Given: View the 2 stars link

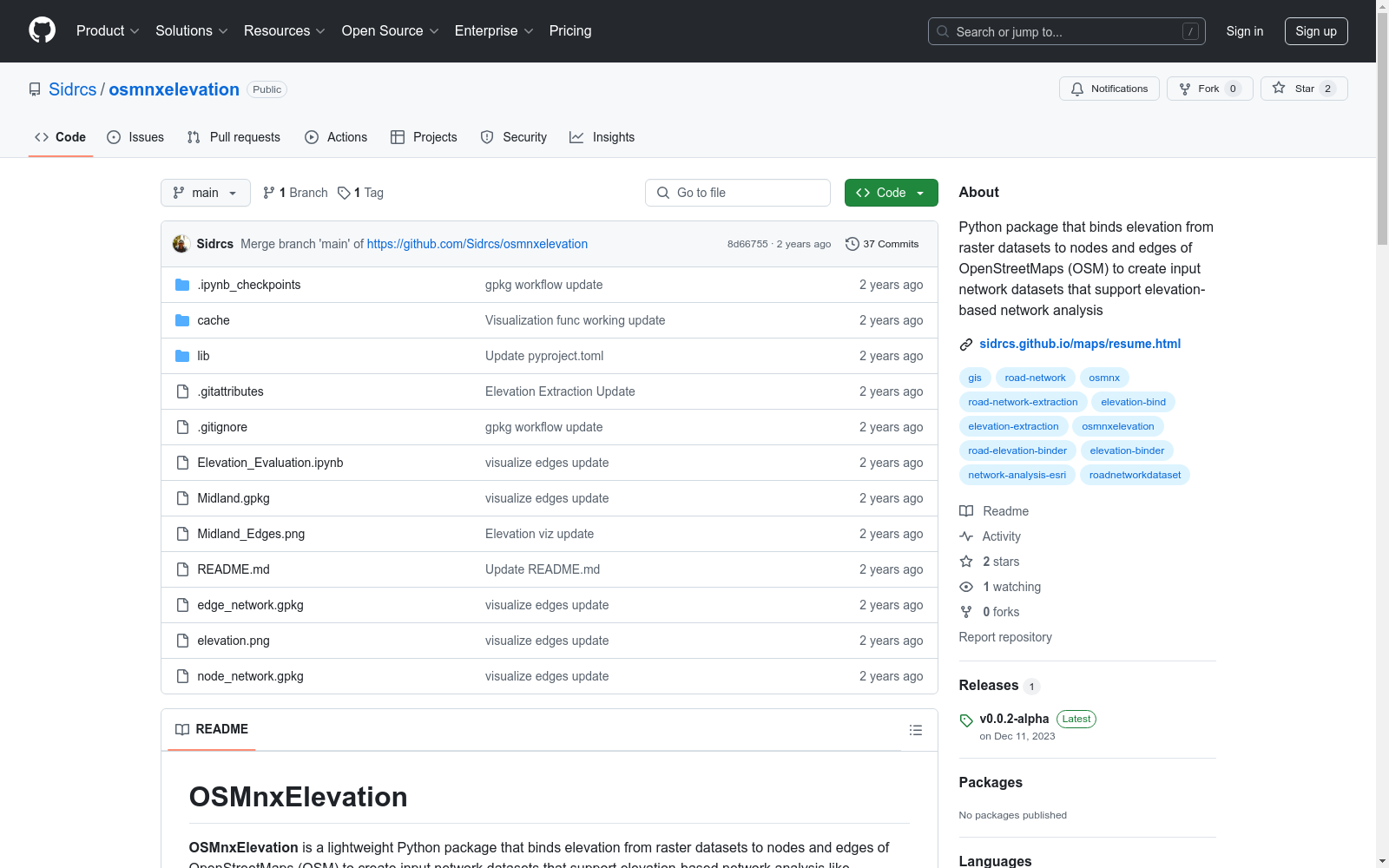Looking at the screenshot, I should [x=990, y=562].
